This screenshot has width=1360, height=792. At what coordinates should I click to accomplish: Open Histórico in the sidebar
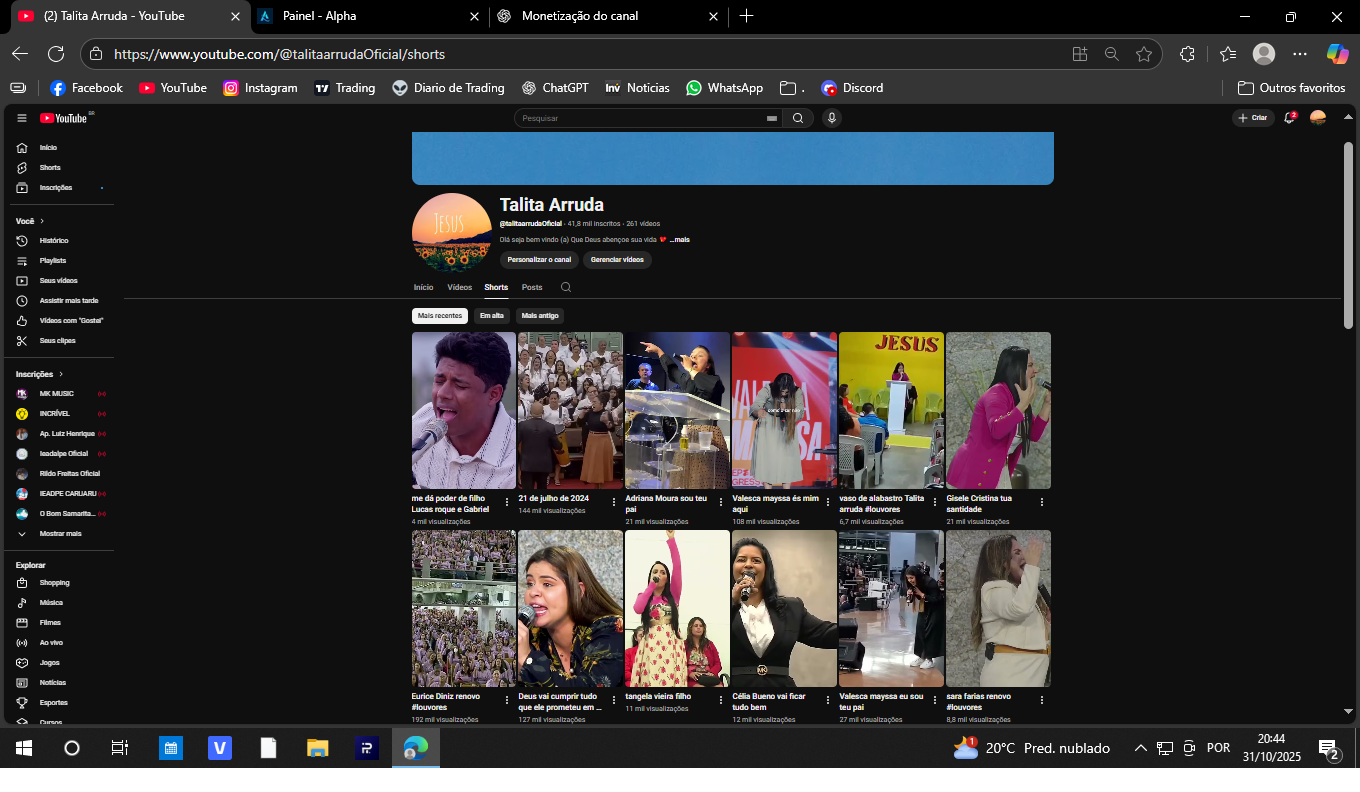pos(54,241)
